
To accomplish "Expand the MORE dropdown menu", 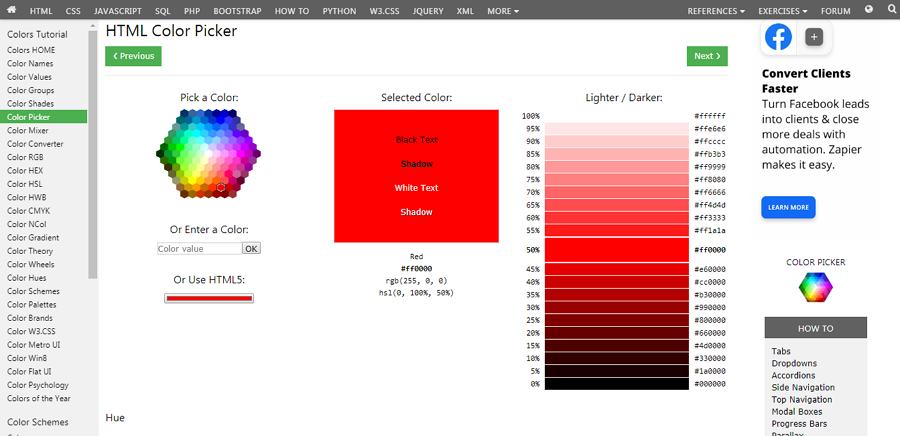I will coord(503,11).
